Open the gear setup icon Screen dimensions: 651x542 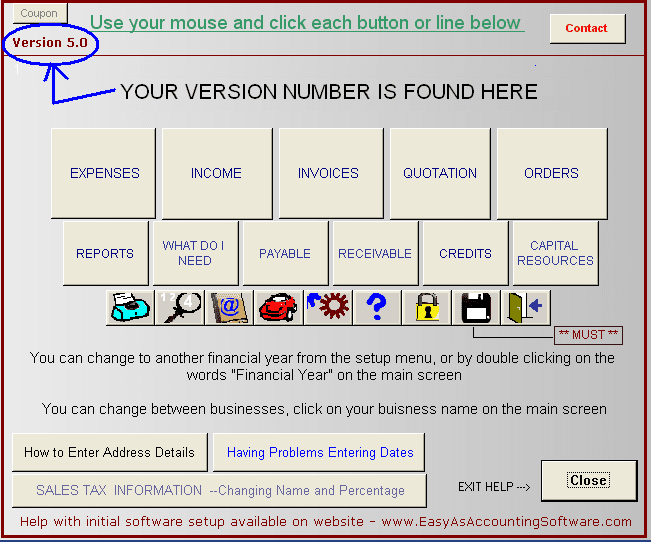328,307
